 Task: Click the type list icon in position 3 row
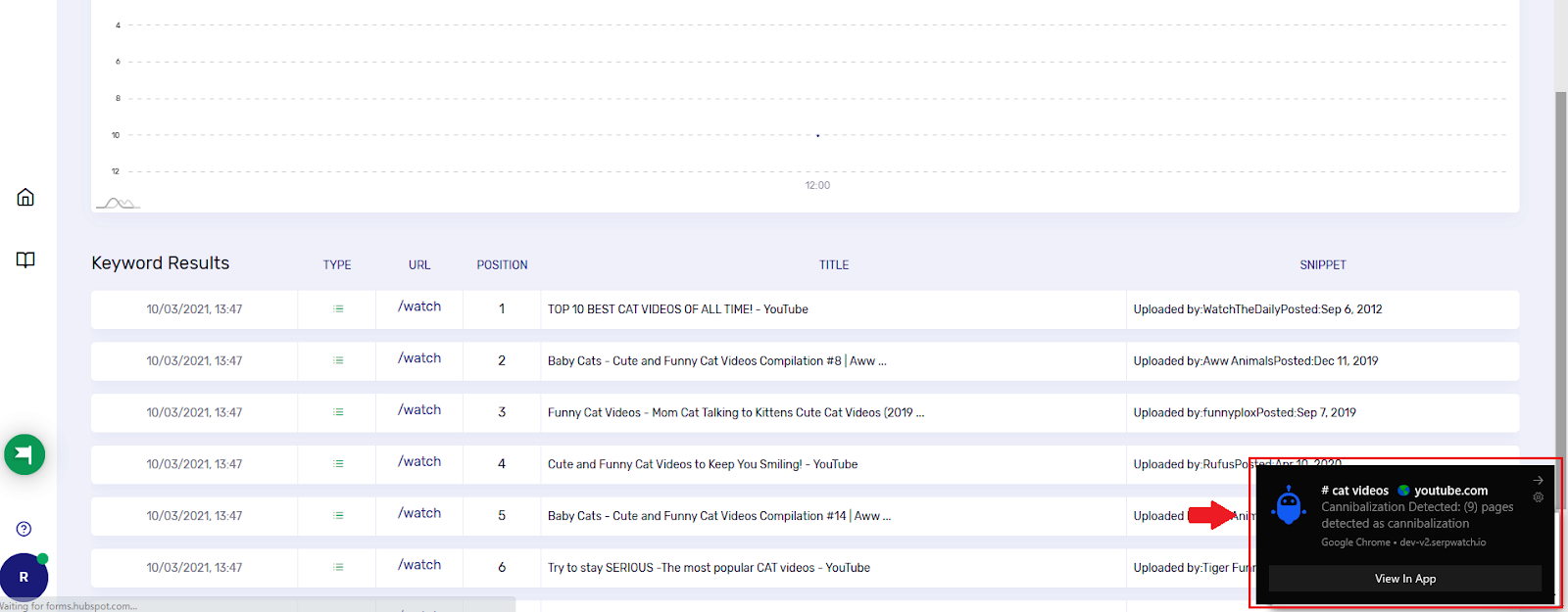click(x=338, y=412)
